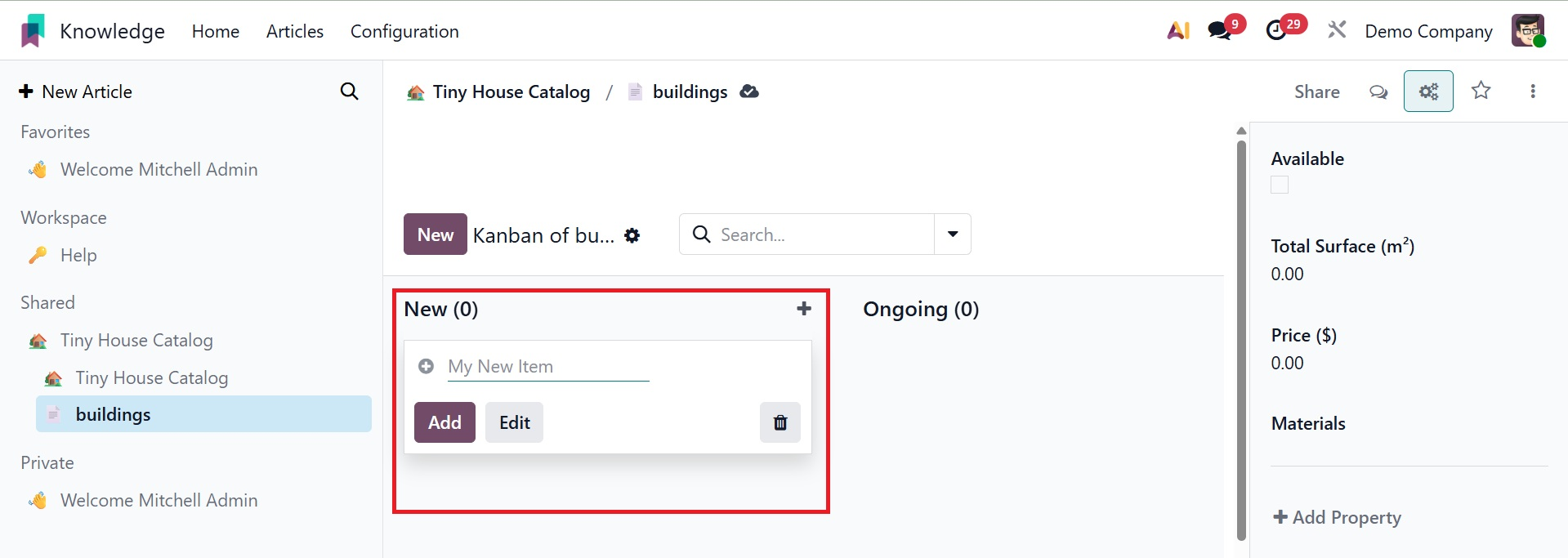Click the Add button on the card
The height and width of the screenshot is (558, 1568).
coord(444,422)
